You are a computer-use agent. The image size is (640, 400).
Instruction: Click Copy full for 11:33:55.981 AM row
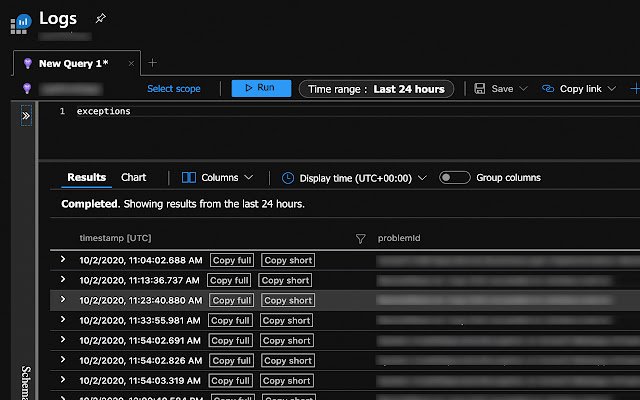pyautogui.click(x=230, y=320)
